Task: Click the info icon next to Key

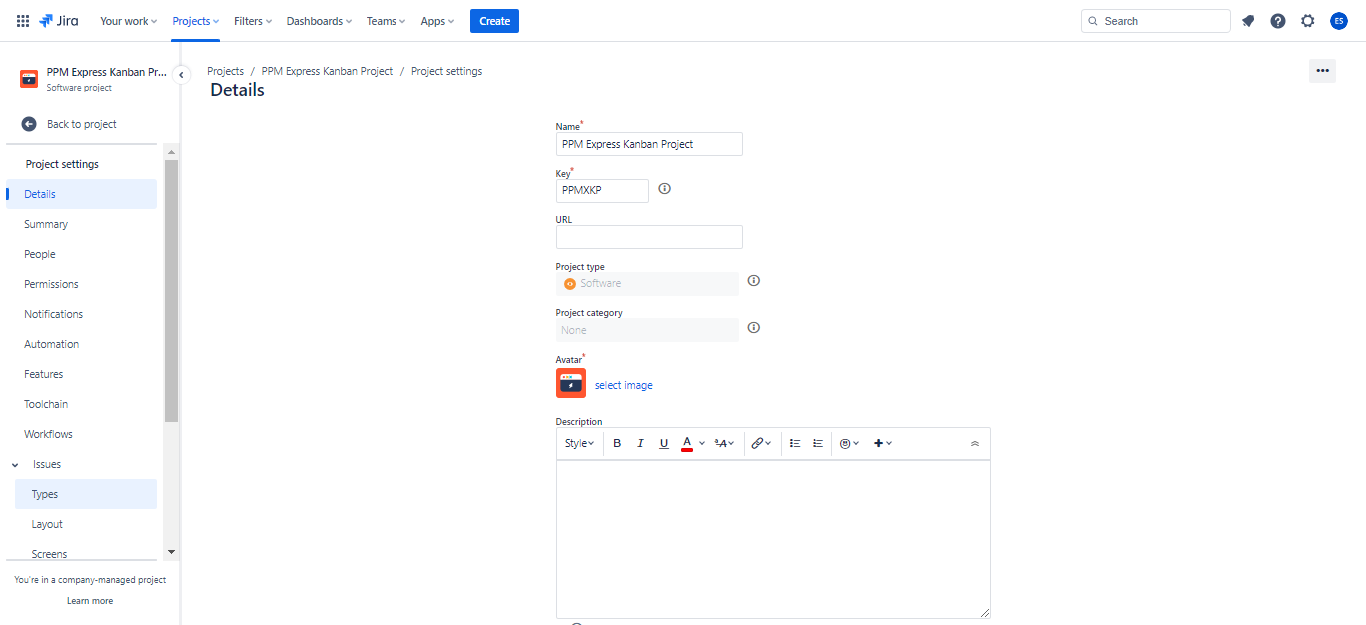Action: click(664, 188)
